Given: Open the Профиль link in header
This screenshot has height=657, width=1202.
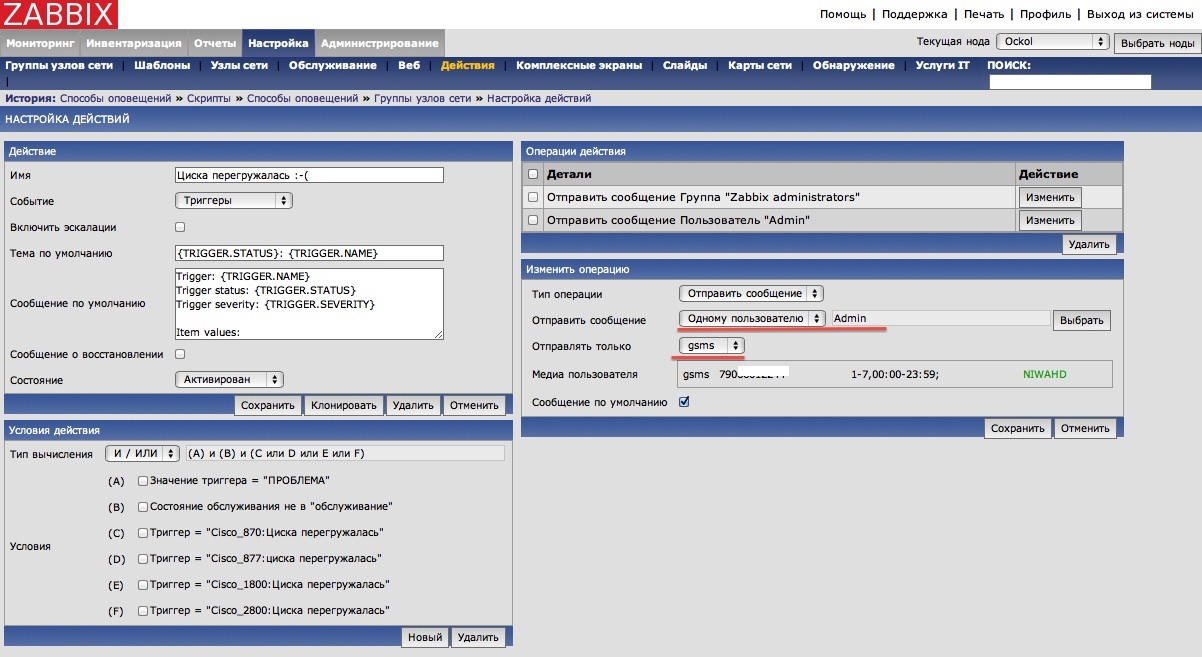Looking at the screenshot, I should (1046, 14).
